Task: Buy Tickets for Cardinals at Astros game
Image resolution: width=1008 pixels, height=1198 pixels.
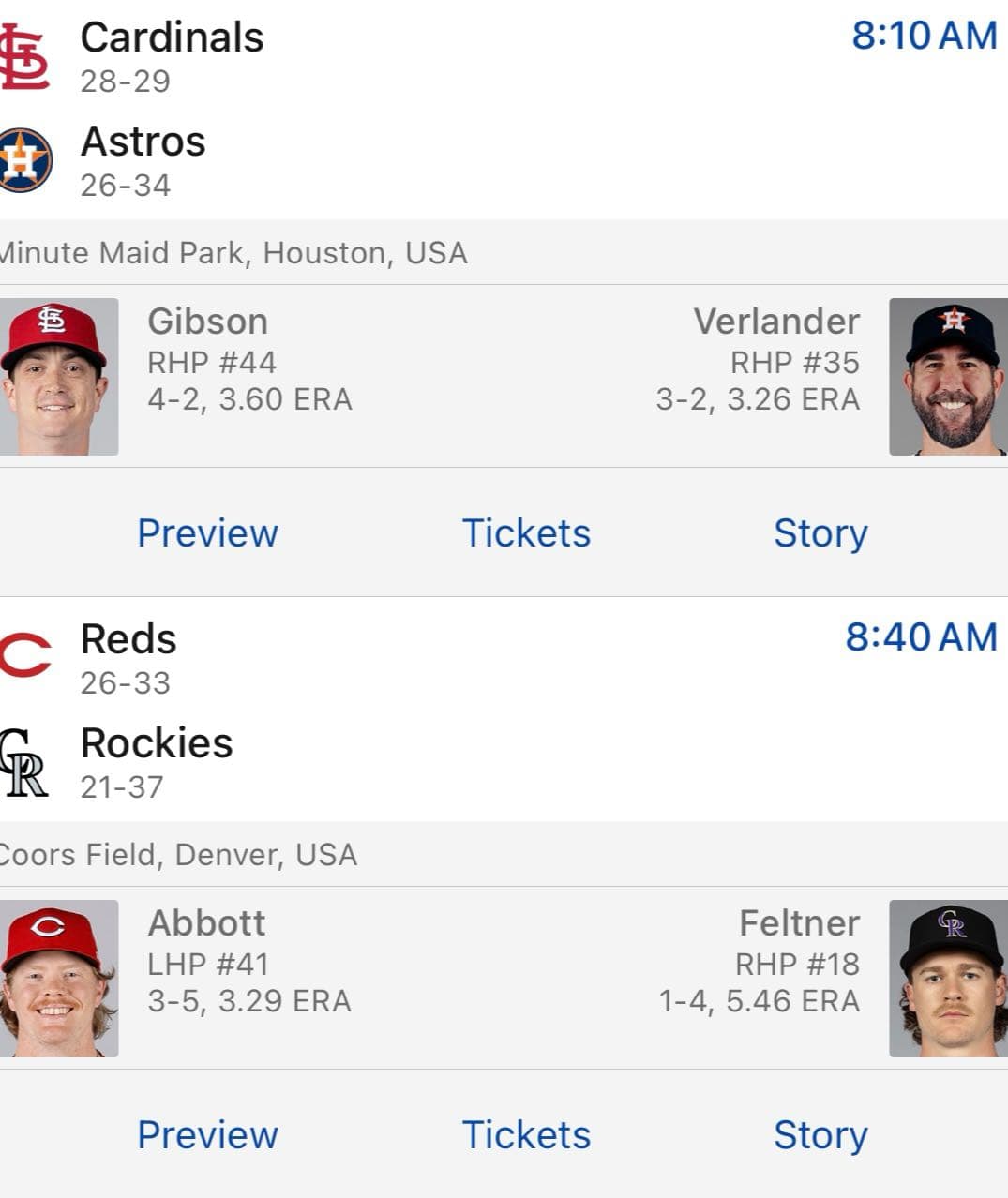Action: (526, 533)
